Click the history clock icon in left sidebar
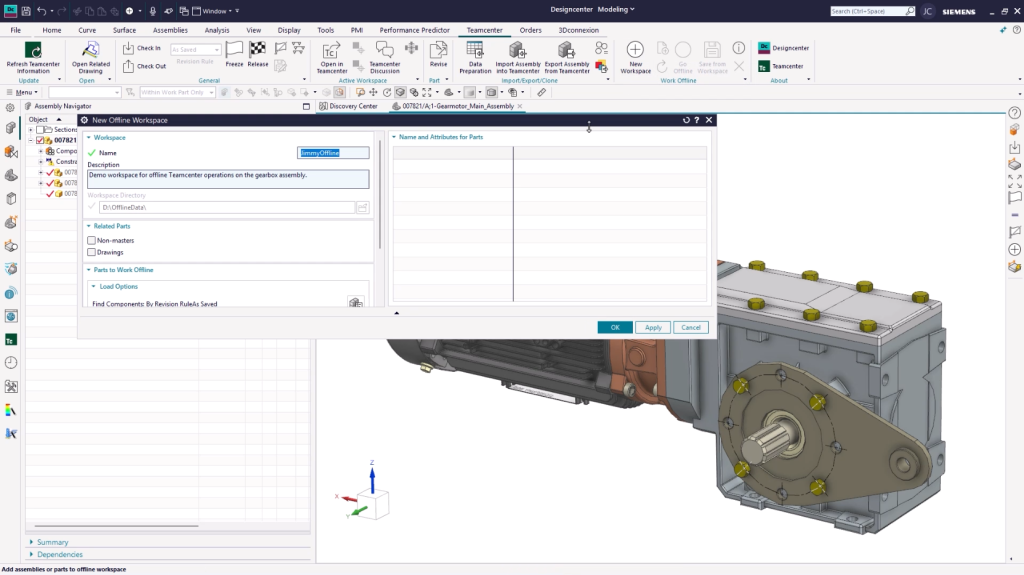 pyautogui.click(x=10, y=363)
